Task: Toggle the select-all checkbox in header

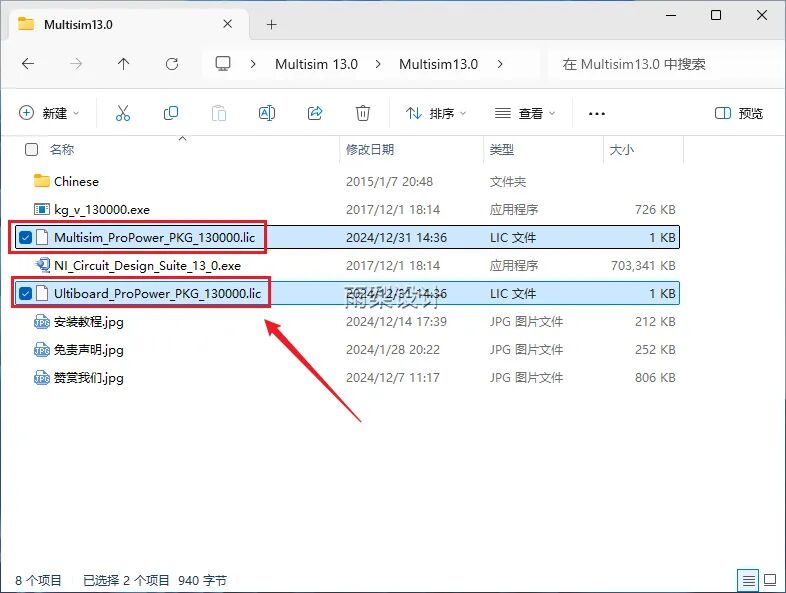Action: tap(31, 149)
